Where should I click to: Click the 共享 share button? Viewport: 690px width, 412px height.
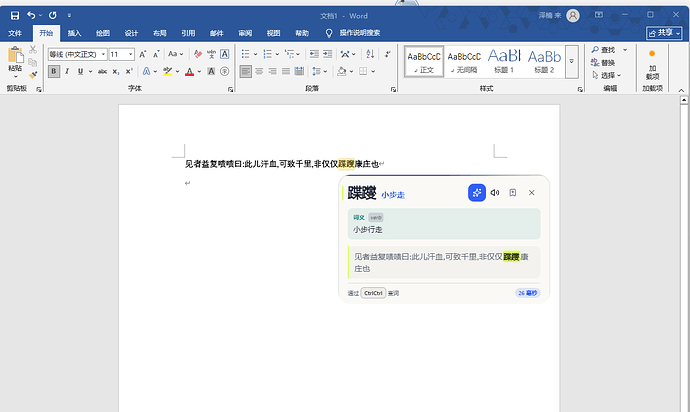pyautogui.click(x=664, y=33)
